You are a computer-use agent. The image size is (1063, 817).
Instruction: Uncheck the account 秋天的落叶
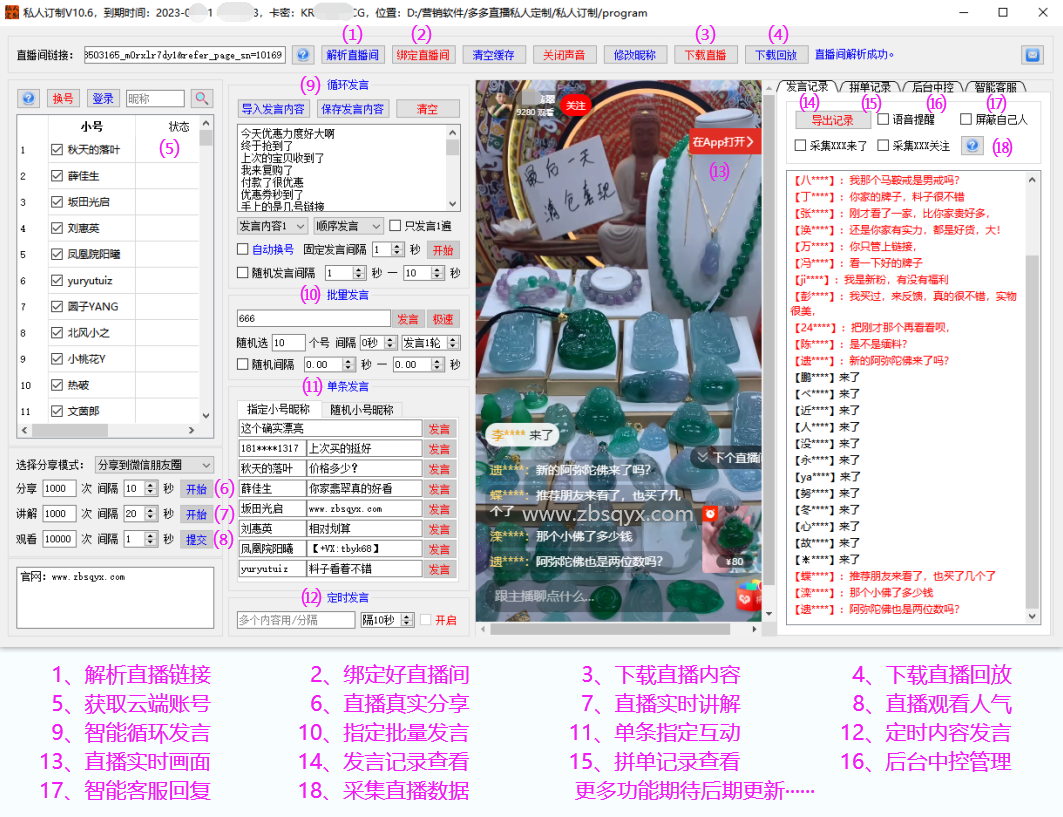click(x=58, y=150)
